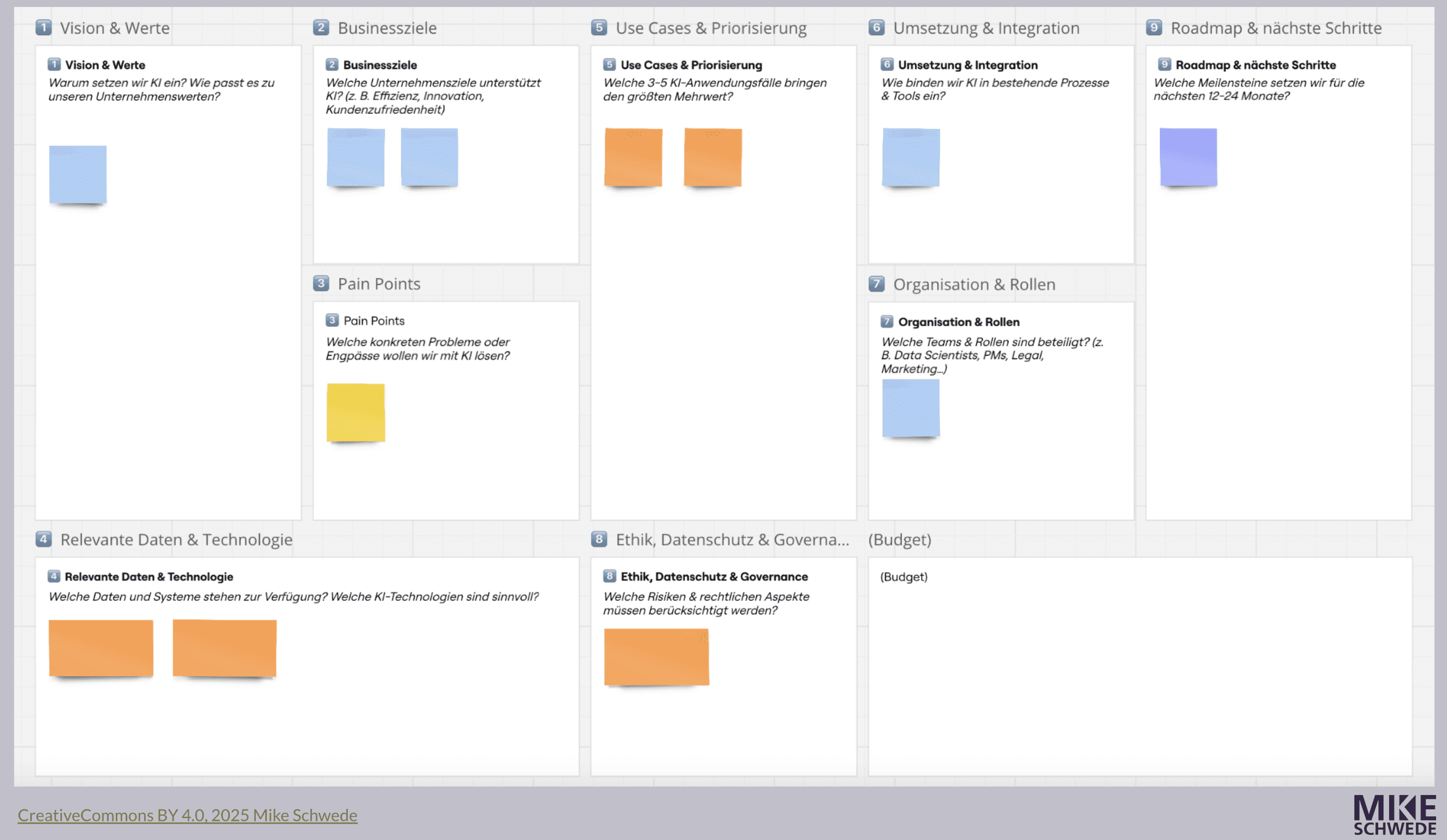Image resolution: width=1447 pixels, height=840 pixels.
Task: Click the "5" badge in Use Cases & Priorisierung
Action: [x=609, y=65]
